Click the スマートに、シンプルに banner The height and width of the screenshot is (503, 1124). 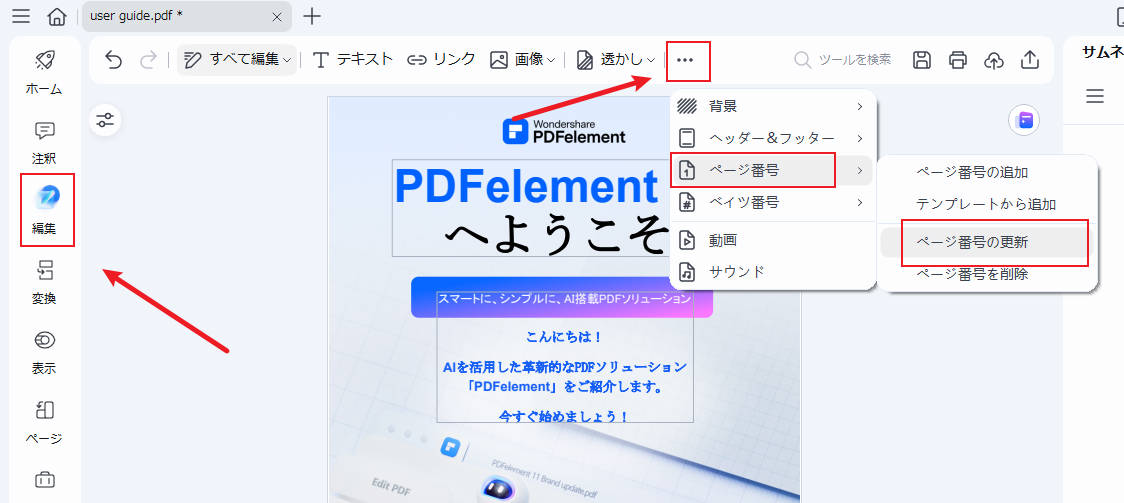point(562,297)
